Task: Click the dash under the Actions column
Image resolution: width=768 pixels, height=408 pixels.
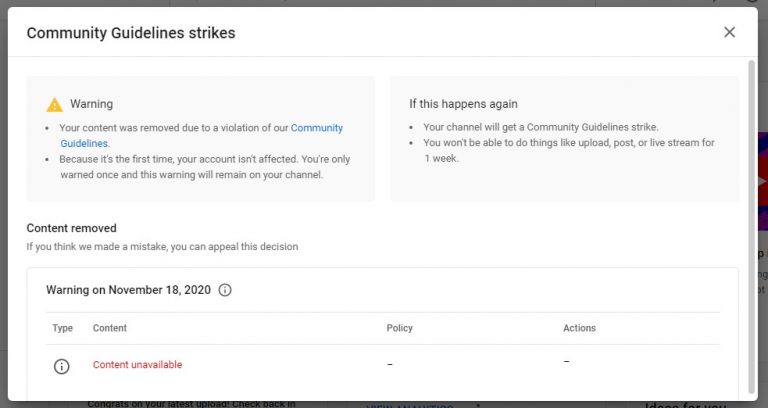Action: pos(566,361)
